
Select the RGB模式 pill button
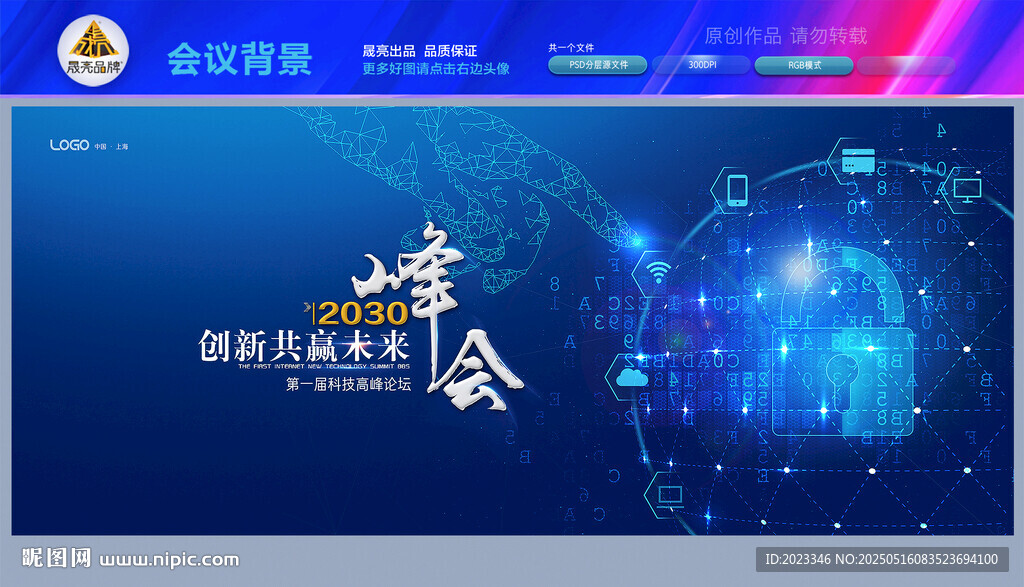[x=804, y=65]
